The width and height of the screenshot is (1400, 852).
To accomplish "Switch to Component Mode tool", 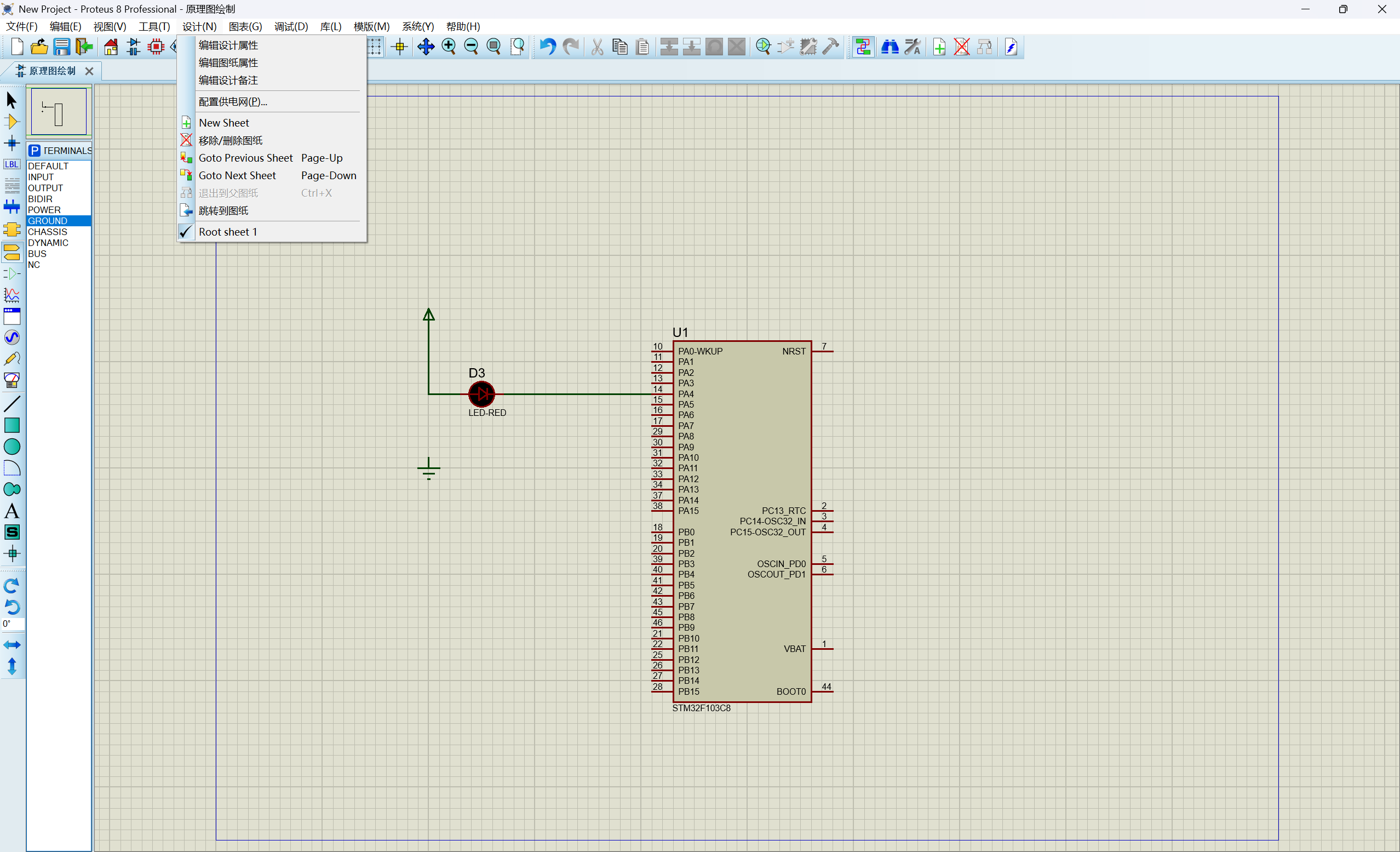I will 12,122.
